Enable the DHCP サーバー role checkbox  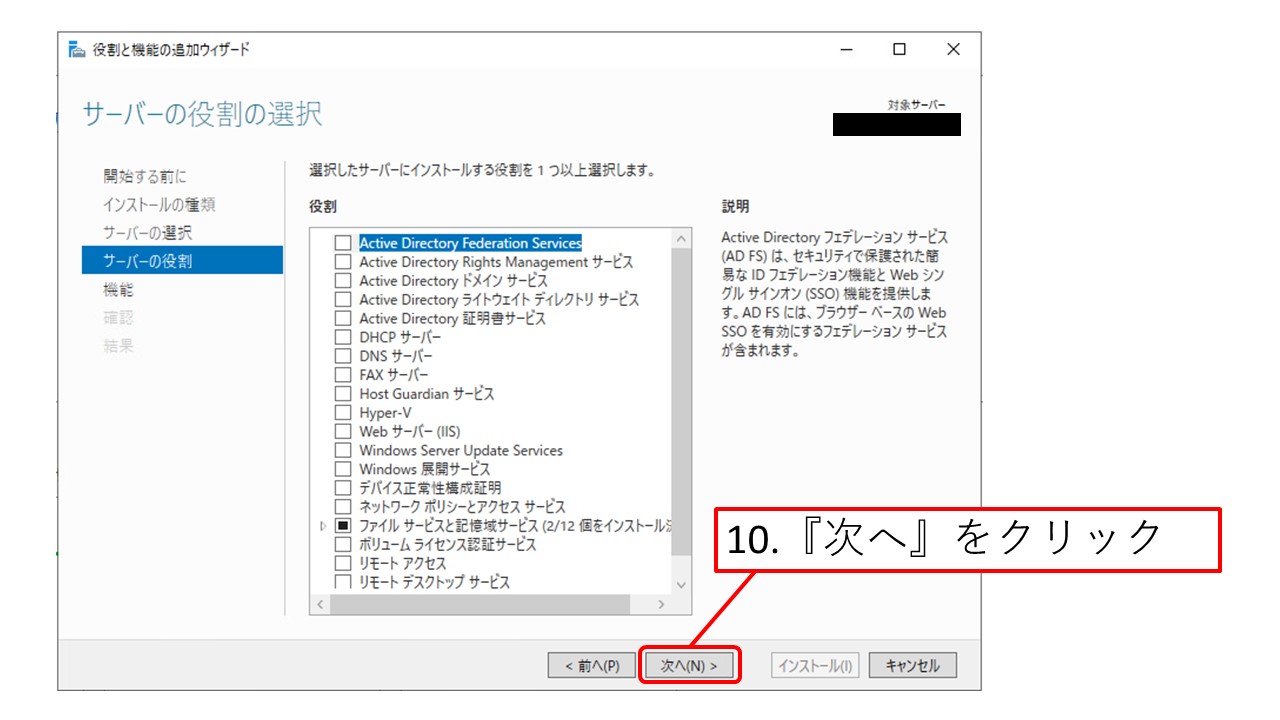coord(343,337)
